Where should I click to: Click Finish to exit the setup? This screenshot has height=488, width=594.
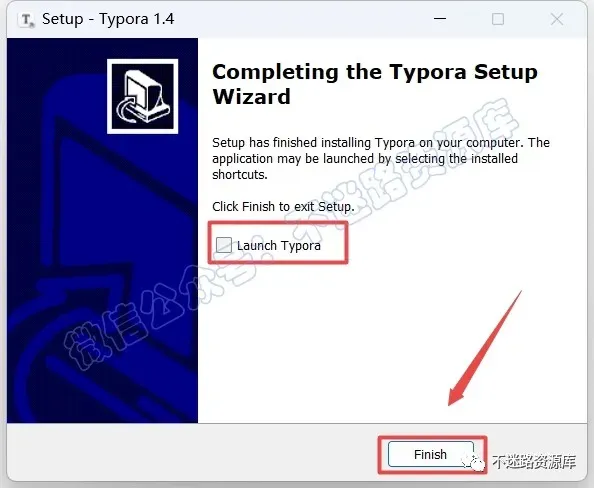[431, 454]
